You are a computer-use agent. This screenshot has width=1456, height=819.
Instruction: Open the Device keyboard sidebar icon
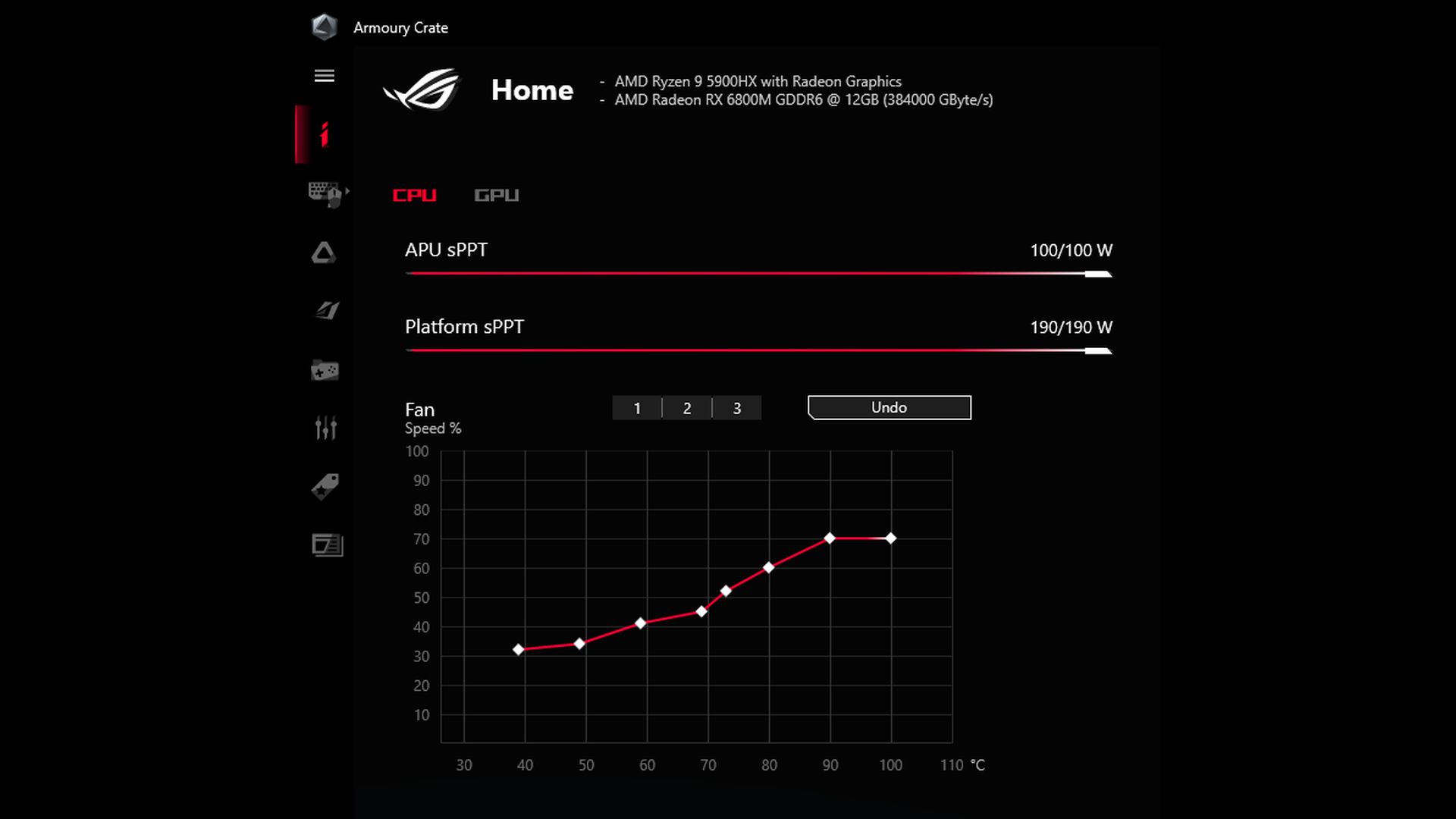(x=325, y=193)
